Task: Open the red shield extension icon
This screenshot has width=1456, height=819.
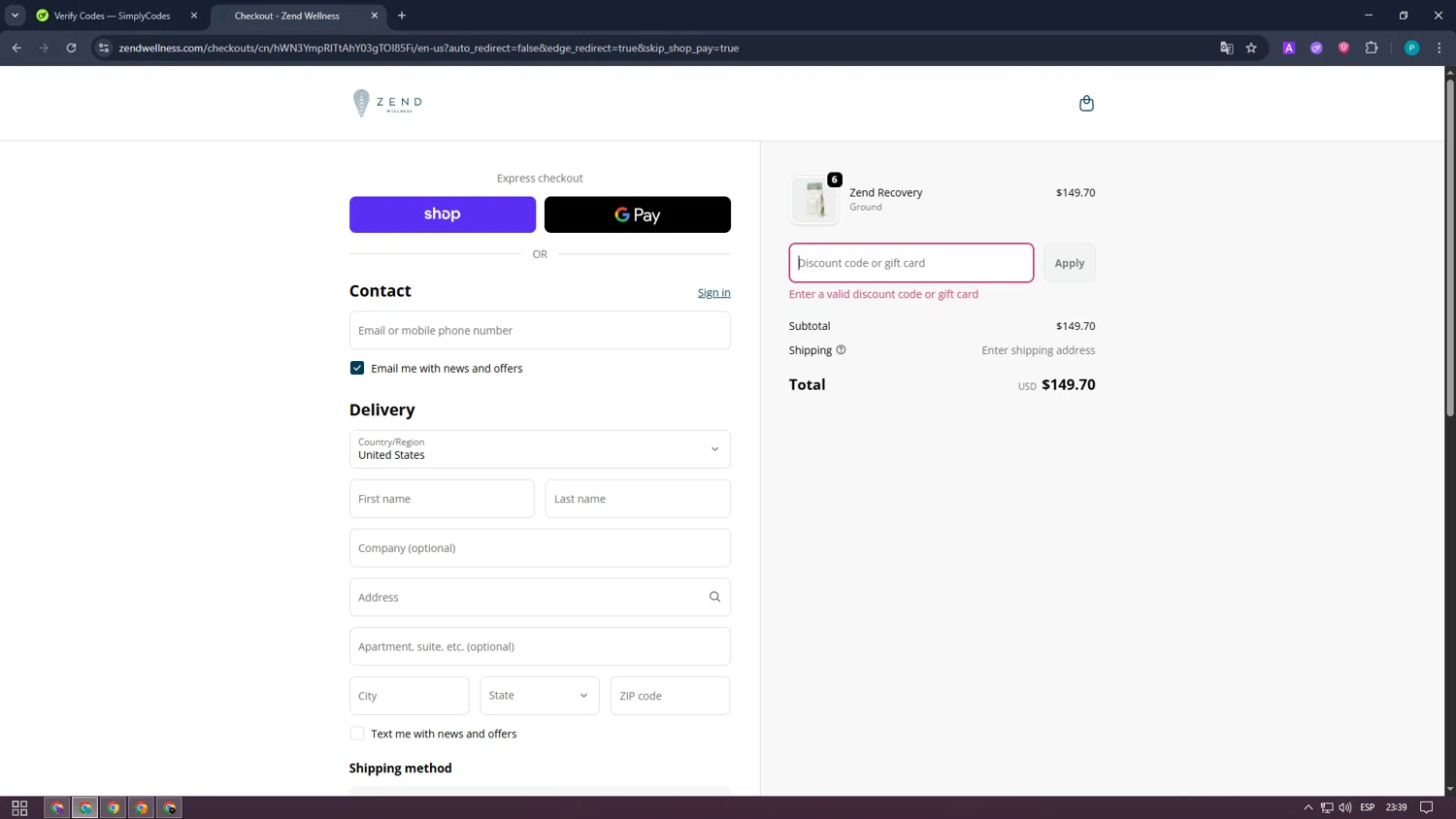Action: 1343,48
